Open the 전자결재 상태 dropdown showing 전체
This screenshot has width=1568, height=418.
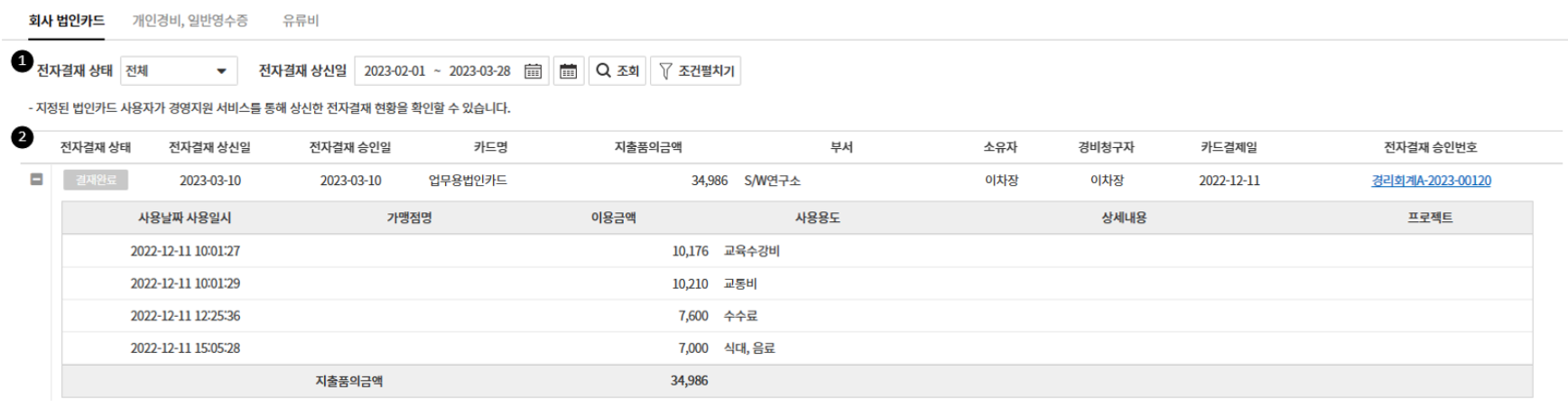coord(178,71)
